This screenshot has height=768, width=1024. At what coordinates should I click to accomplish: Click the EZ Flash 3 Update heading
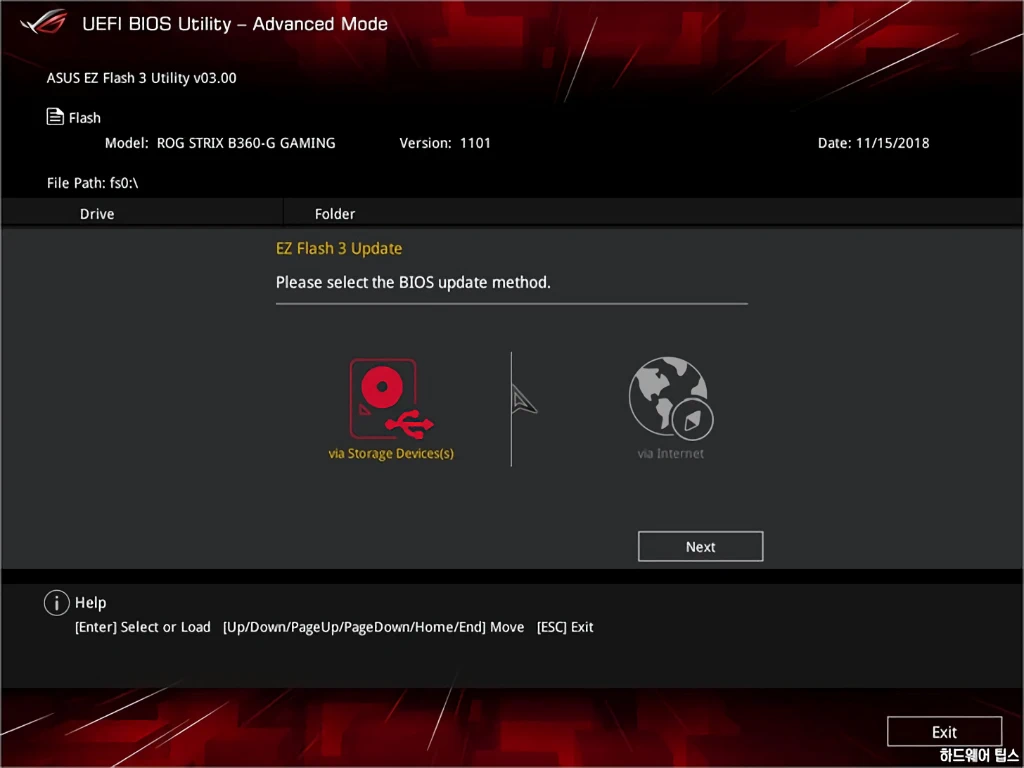click(339, 249)
